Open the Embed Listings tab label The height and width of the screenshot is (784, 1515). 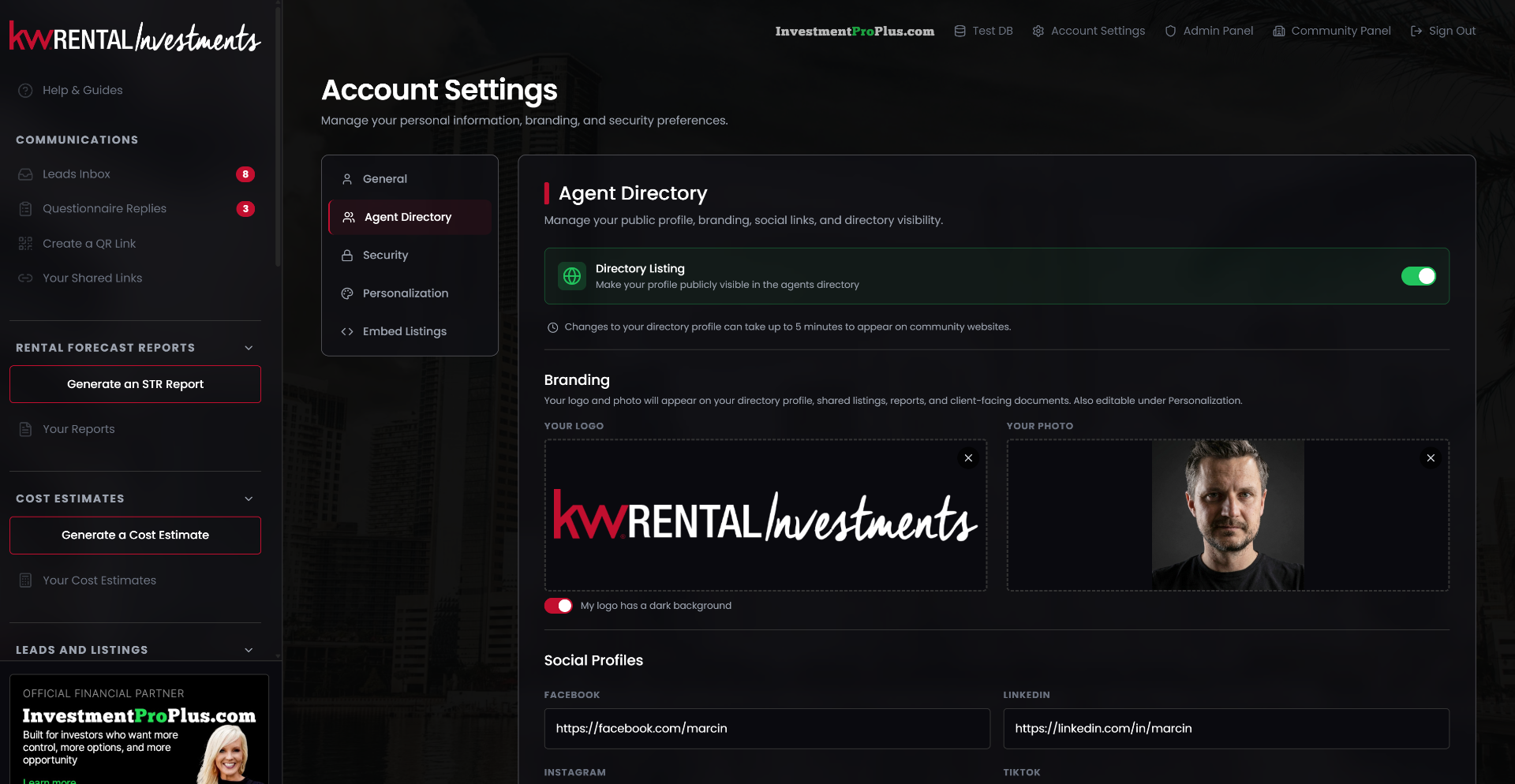[x=405, y=331]
